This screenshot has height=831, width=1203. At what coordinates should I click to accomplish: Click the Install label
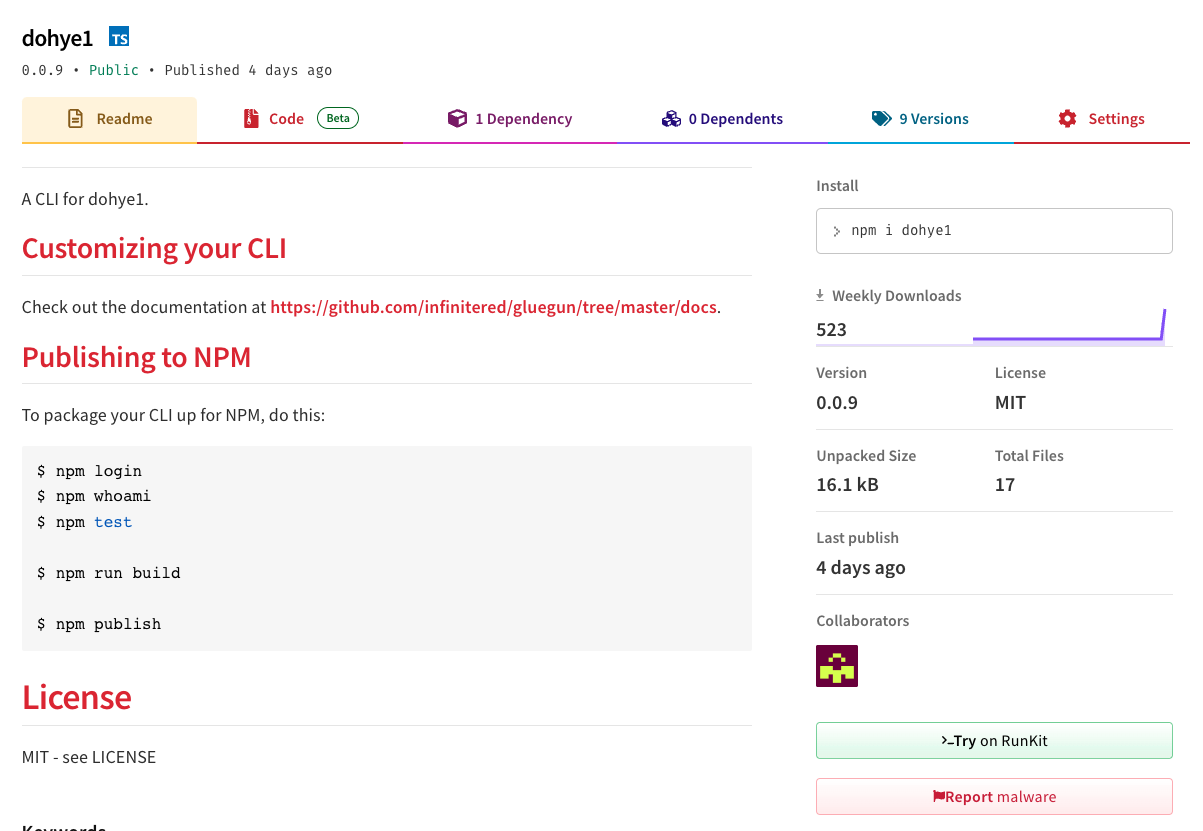point(837,186)
